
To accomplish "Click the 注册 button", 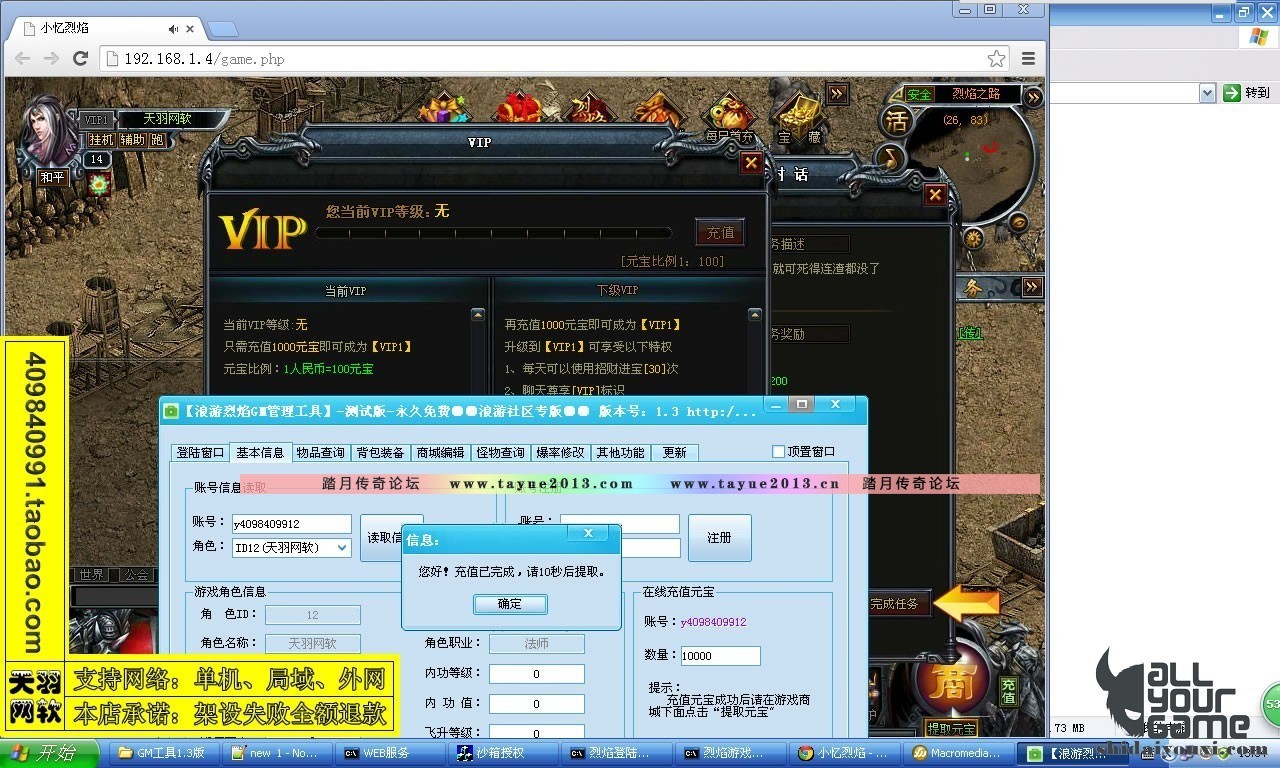I will coord(719,537).
